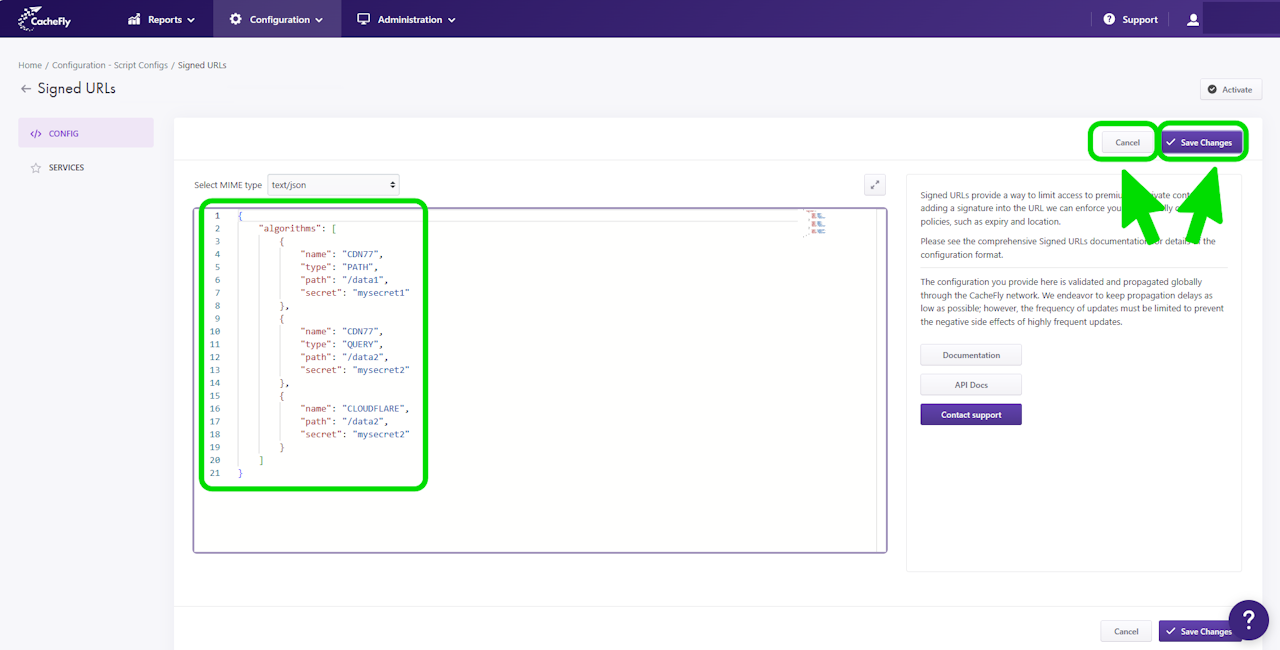1280x650 pixels.
Task: Open the Documentation button
Action: pyautogui.click(x=971, y=355)
